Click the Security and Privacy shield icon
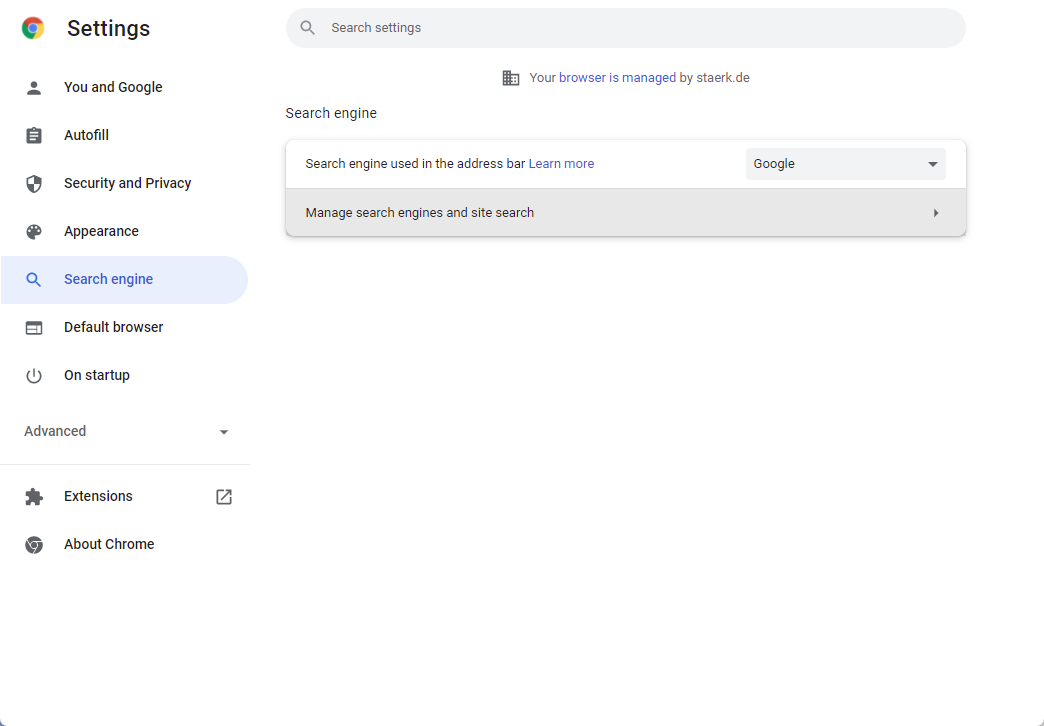 tap(34, 184)
